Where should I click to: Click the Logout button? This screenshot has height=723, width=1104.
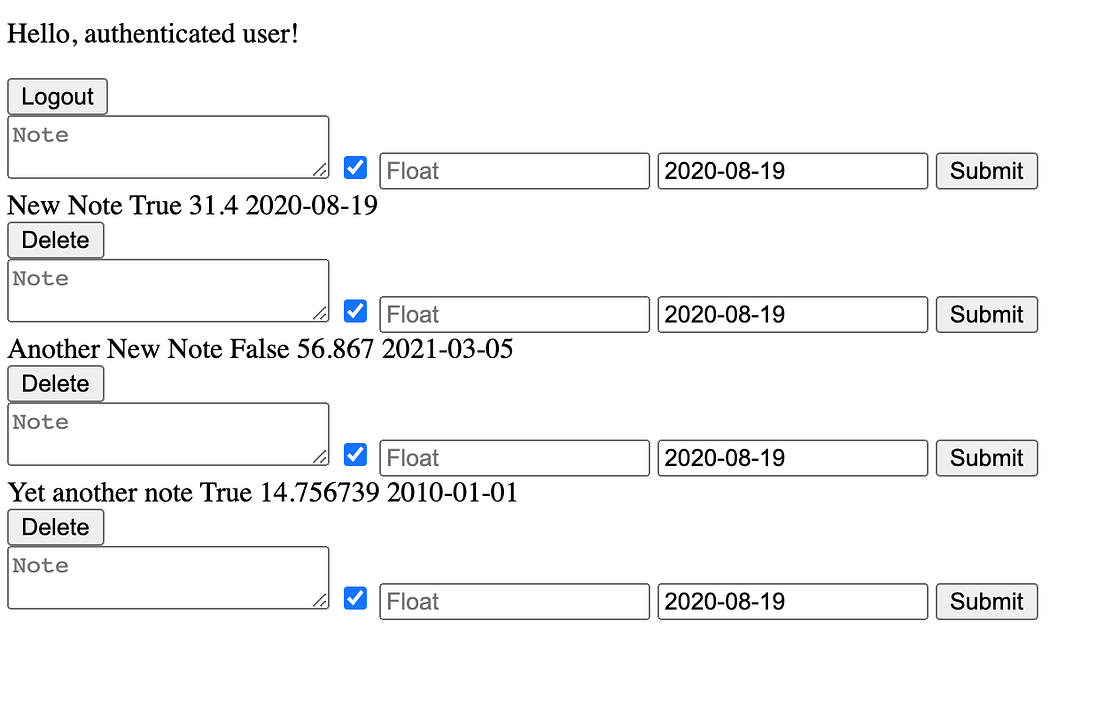(x=57, y=96)
